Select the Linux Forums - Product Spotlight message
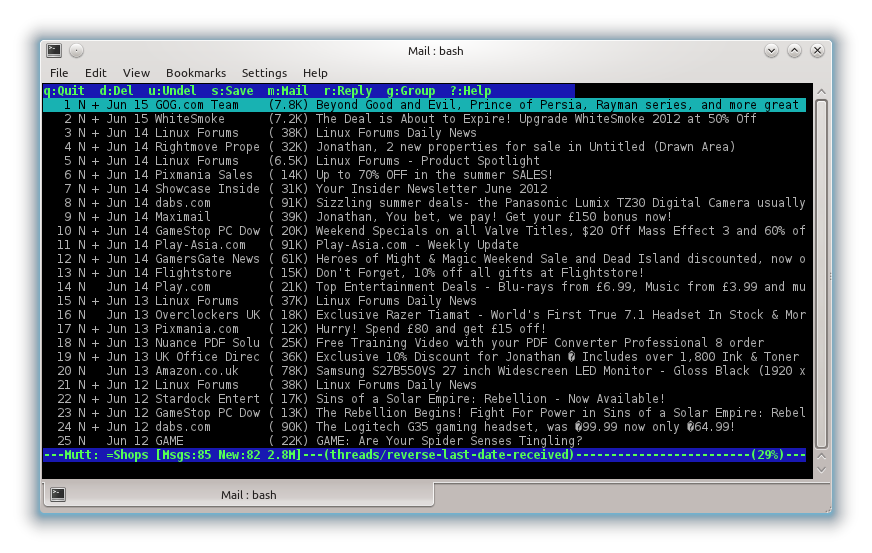The height and width of the screenshot is (553, 872). pyautogui.click(x=424, y=161)
